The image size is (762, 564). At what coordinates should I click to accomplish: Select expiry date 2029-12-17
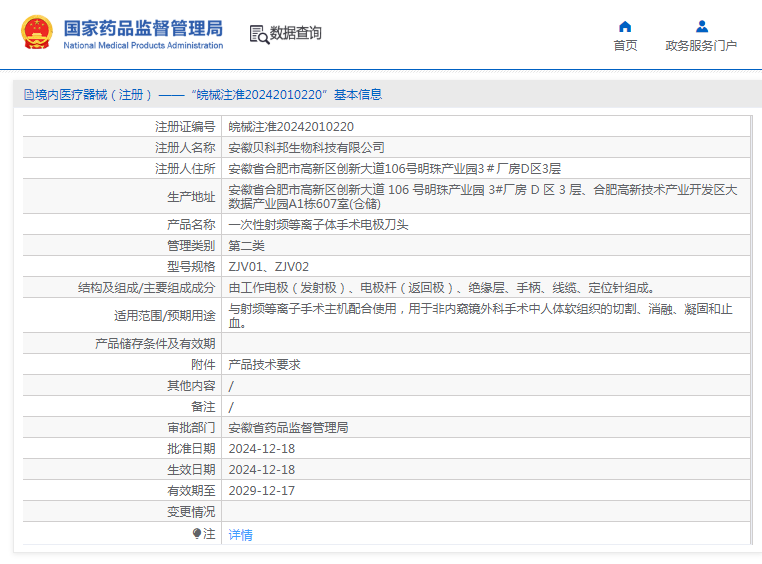261,491
